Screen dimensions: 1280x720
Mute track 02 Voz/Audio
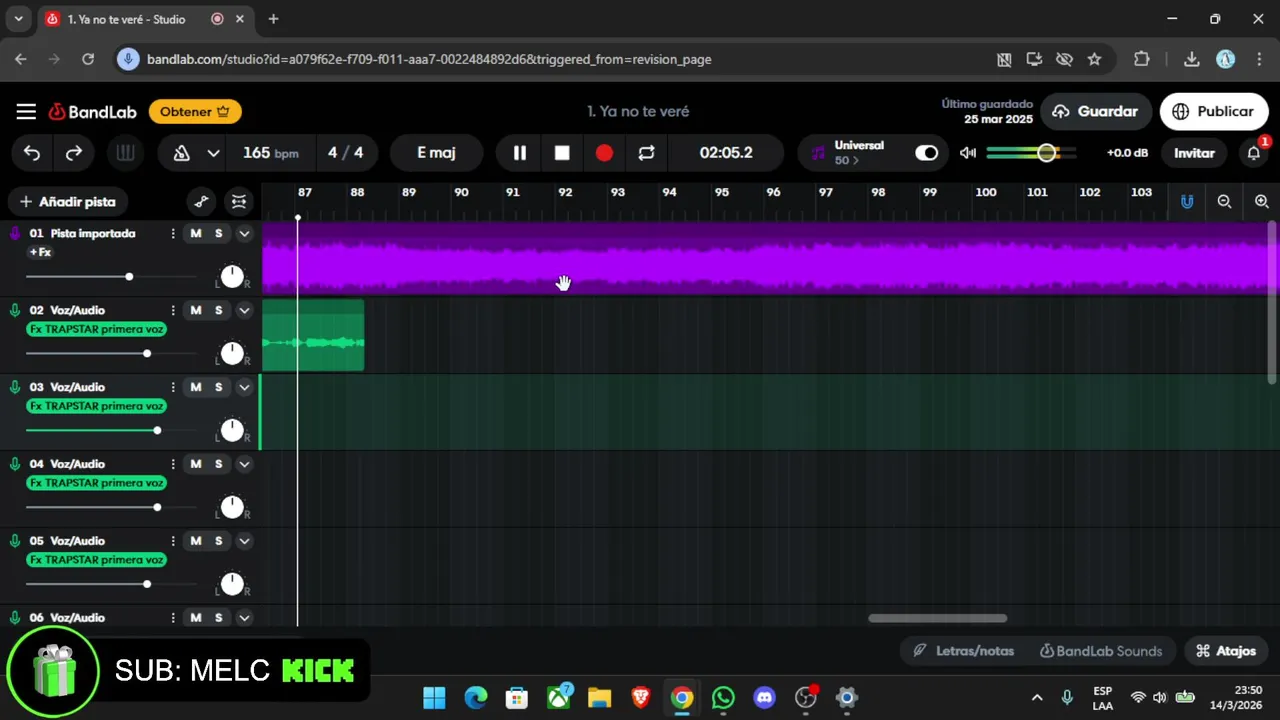coord(196,310)
